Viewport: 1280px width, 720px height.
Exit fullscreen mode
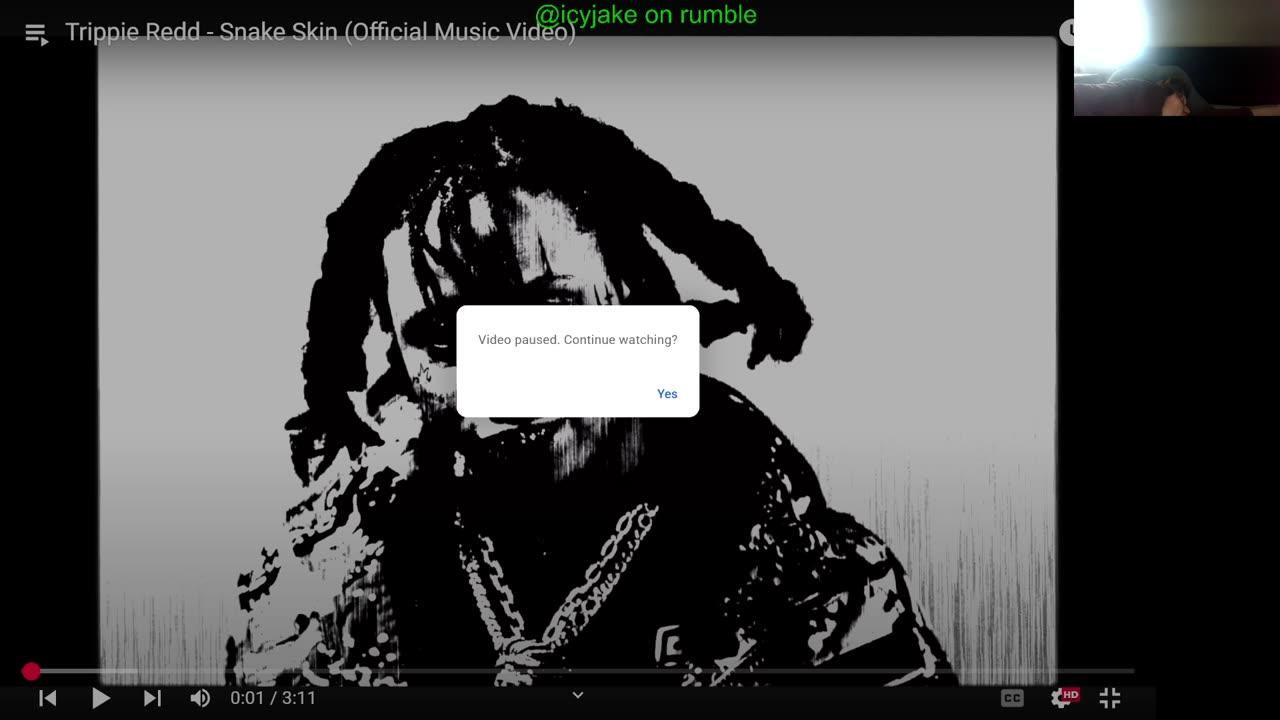[1110, 698]
